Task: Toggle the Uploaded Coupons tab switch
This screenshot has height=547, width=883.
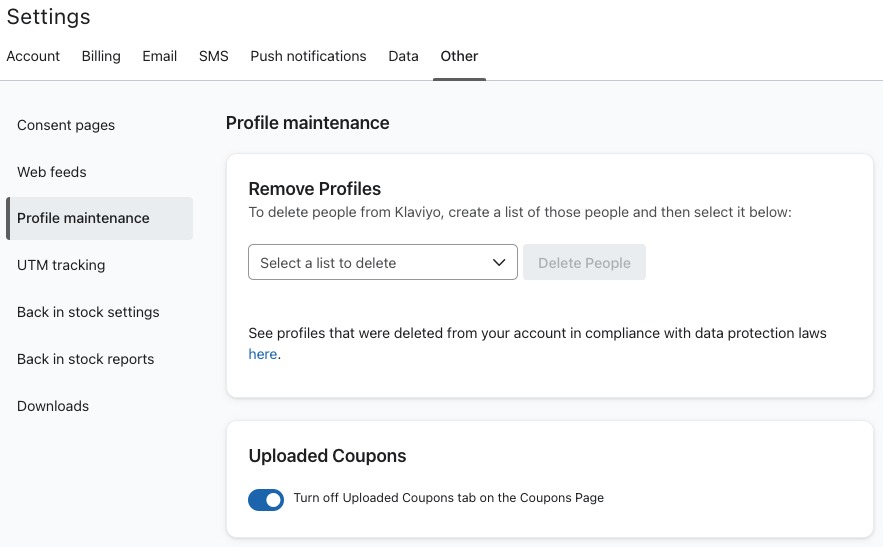Action: (x=266, y=500)
